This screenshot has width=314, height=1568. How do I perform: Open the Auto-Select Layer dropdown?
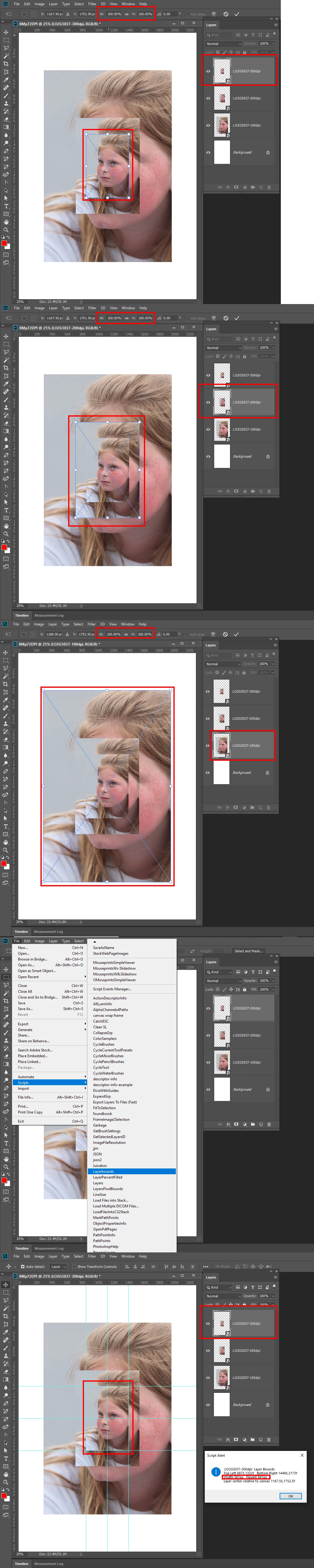58,1267
